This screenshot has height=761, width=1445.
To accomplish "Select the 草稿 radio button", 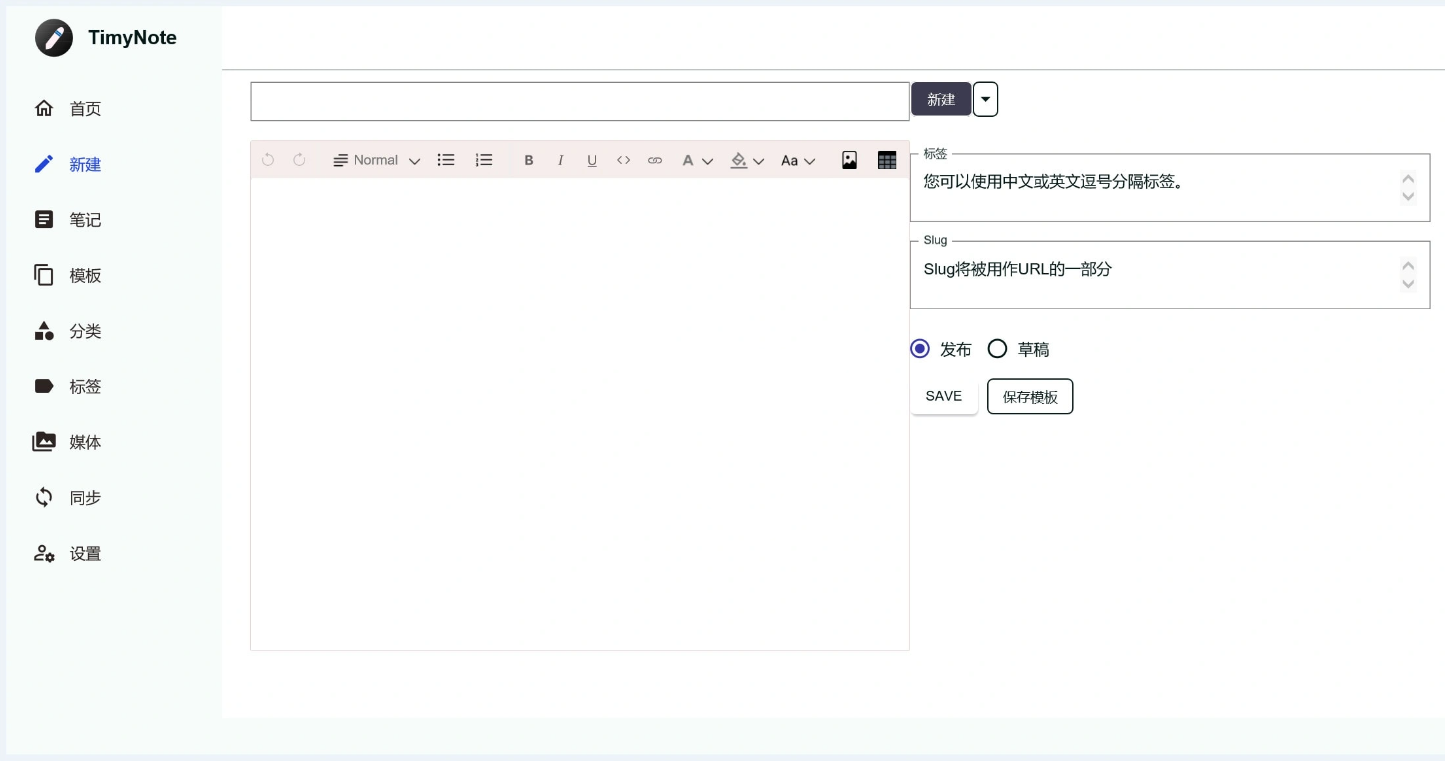I will pyautogui.click(x=997, y=349).
